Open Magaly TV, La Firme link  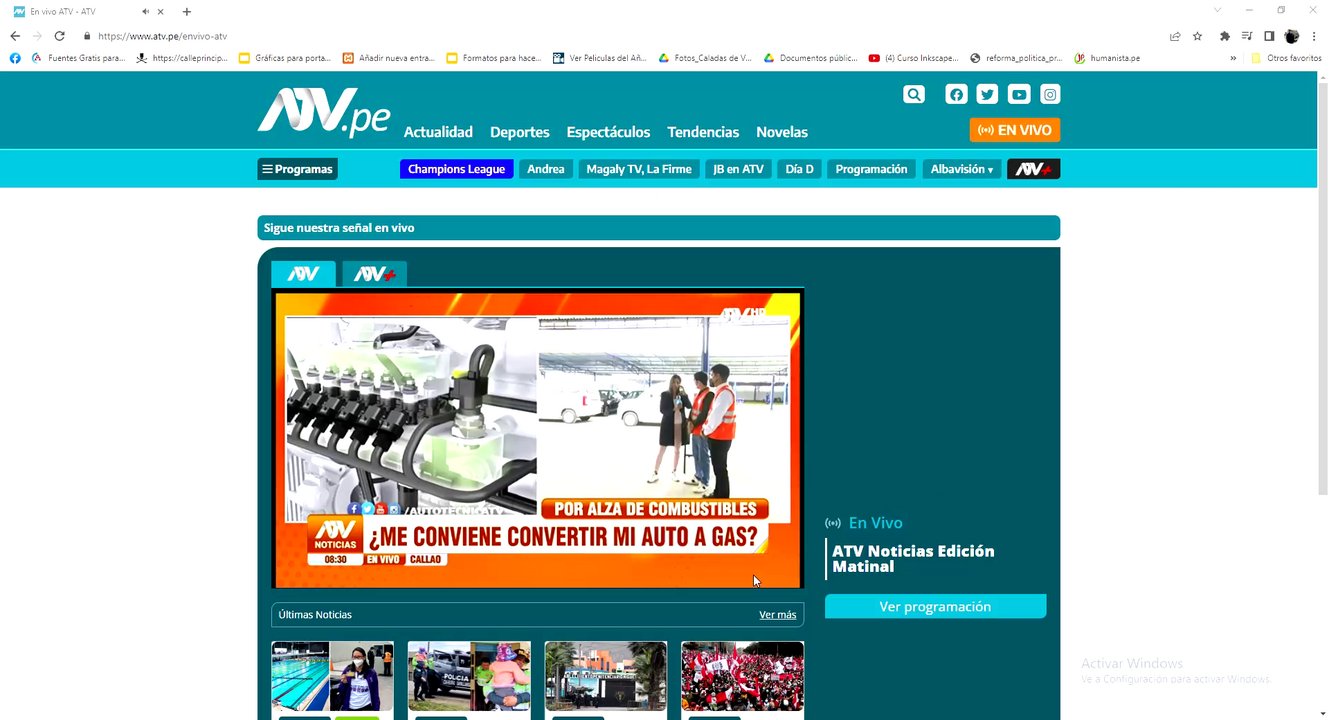point(639,169)
